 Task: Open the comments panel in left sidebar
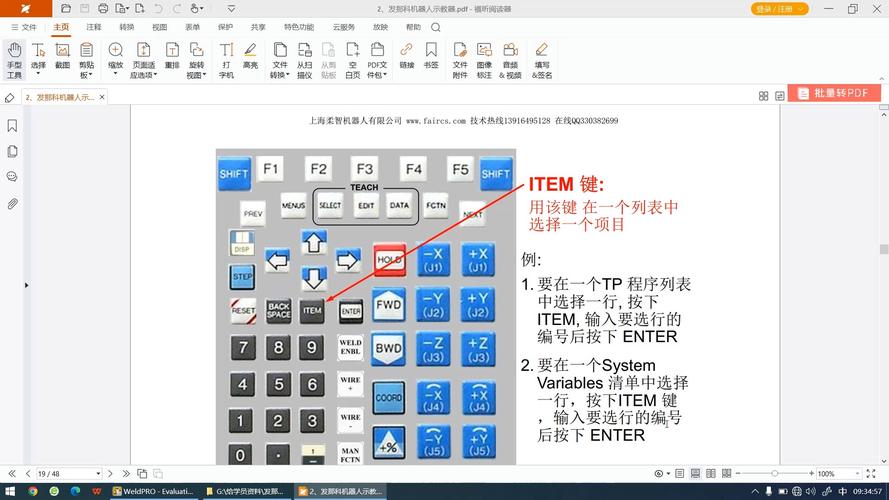12,177
